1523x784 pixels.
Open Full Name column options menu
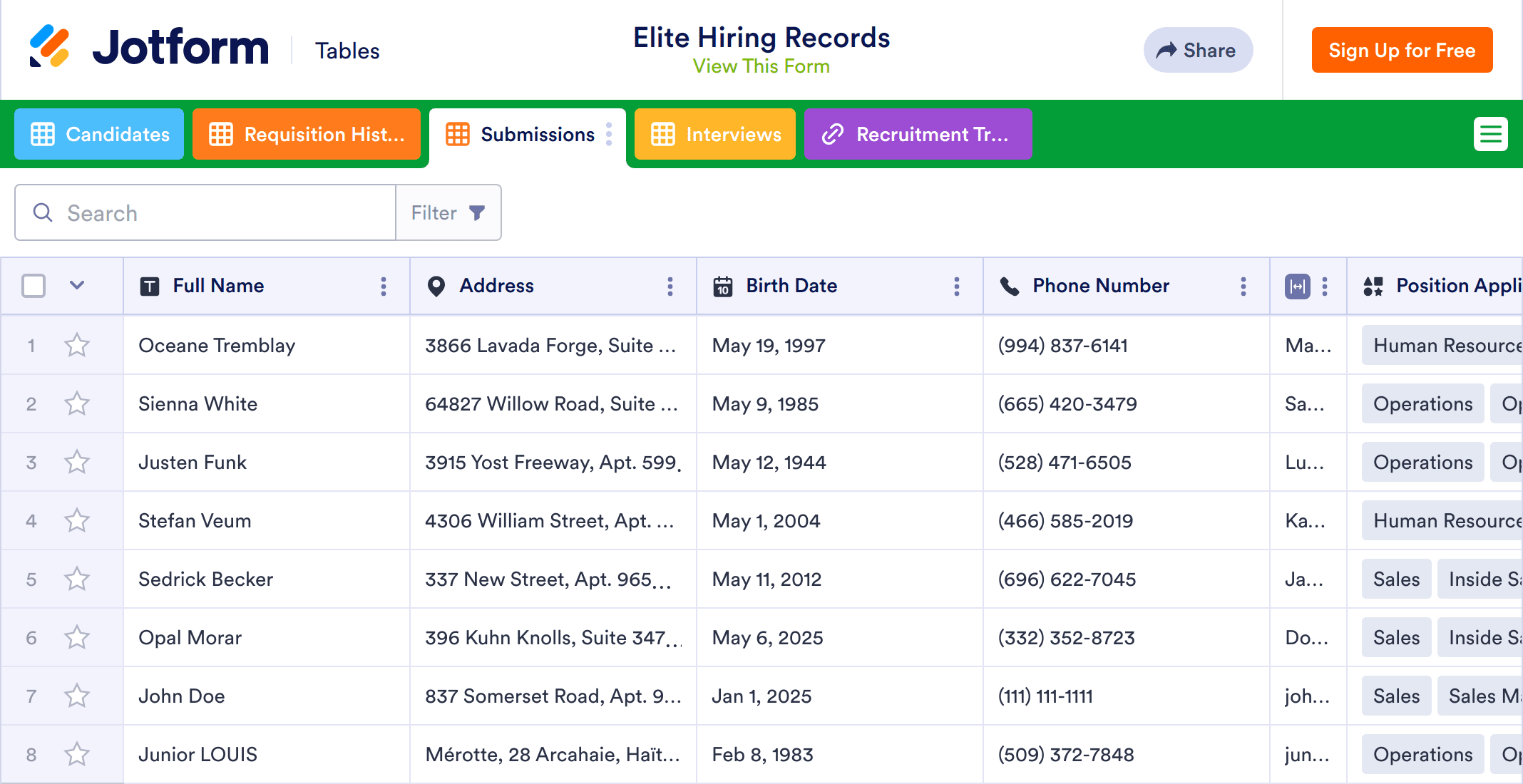[x=384, y=287]
